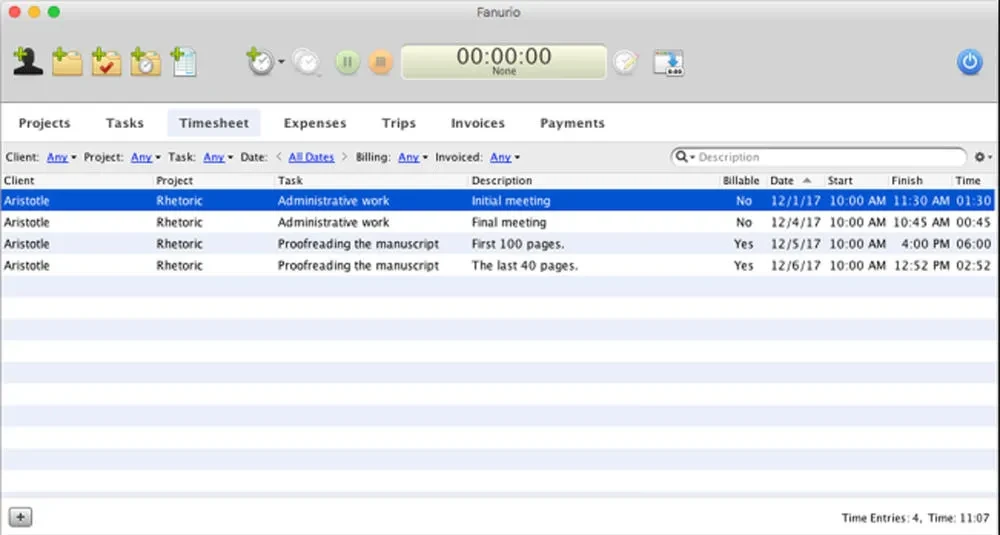Image resolution: width=1000 pixels, height=535 pixels.
Task: Click the 00:45 time cell
Action: 974,222
